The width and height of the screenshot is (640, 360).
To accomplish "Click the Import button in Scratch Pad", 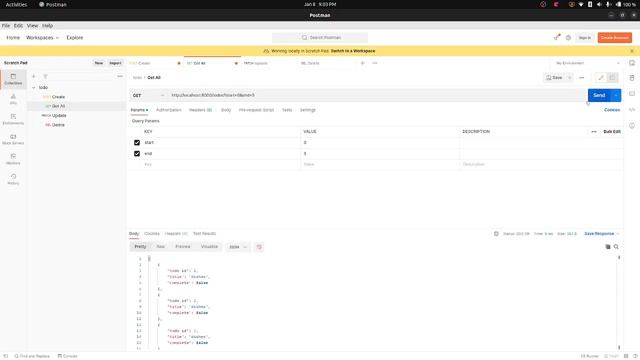I will click(x=115, y=63).
